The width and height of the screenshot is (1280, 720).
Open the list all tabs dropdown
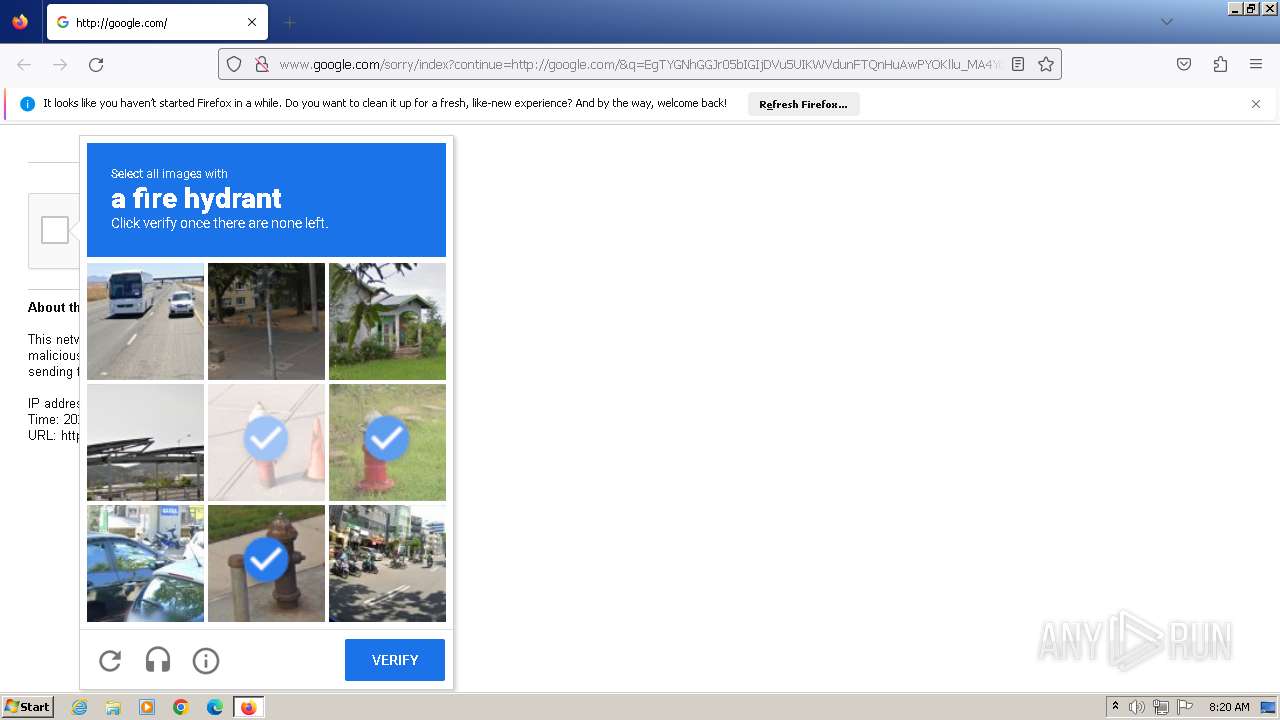[x=1166, y=22]
